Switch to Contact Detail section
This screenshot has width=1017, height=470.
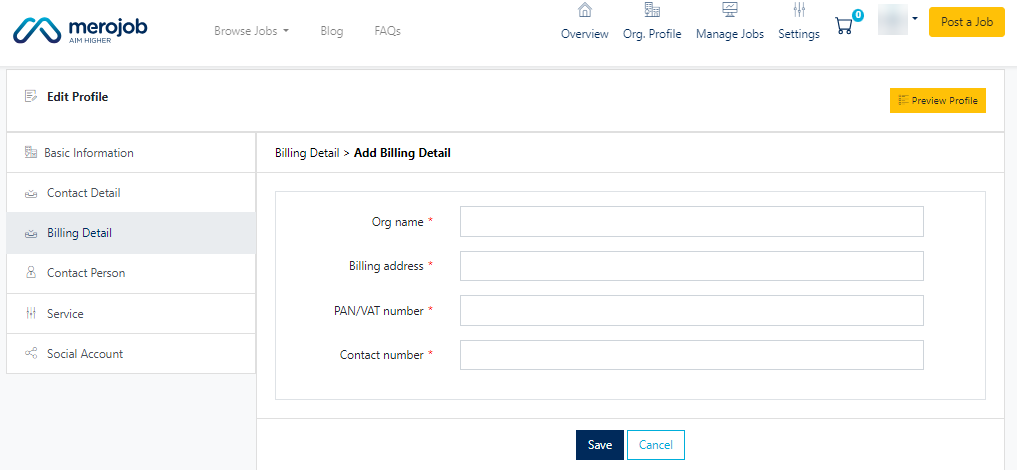click(84, 193)
